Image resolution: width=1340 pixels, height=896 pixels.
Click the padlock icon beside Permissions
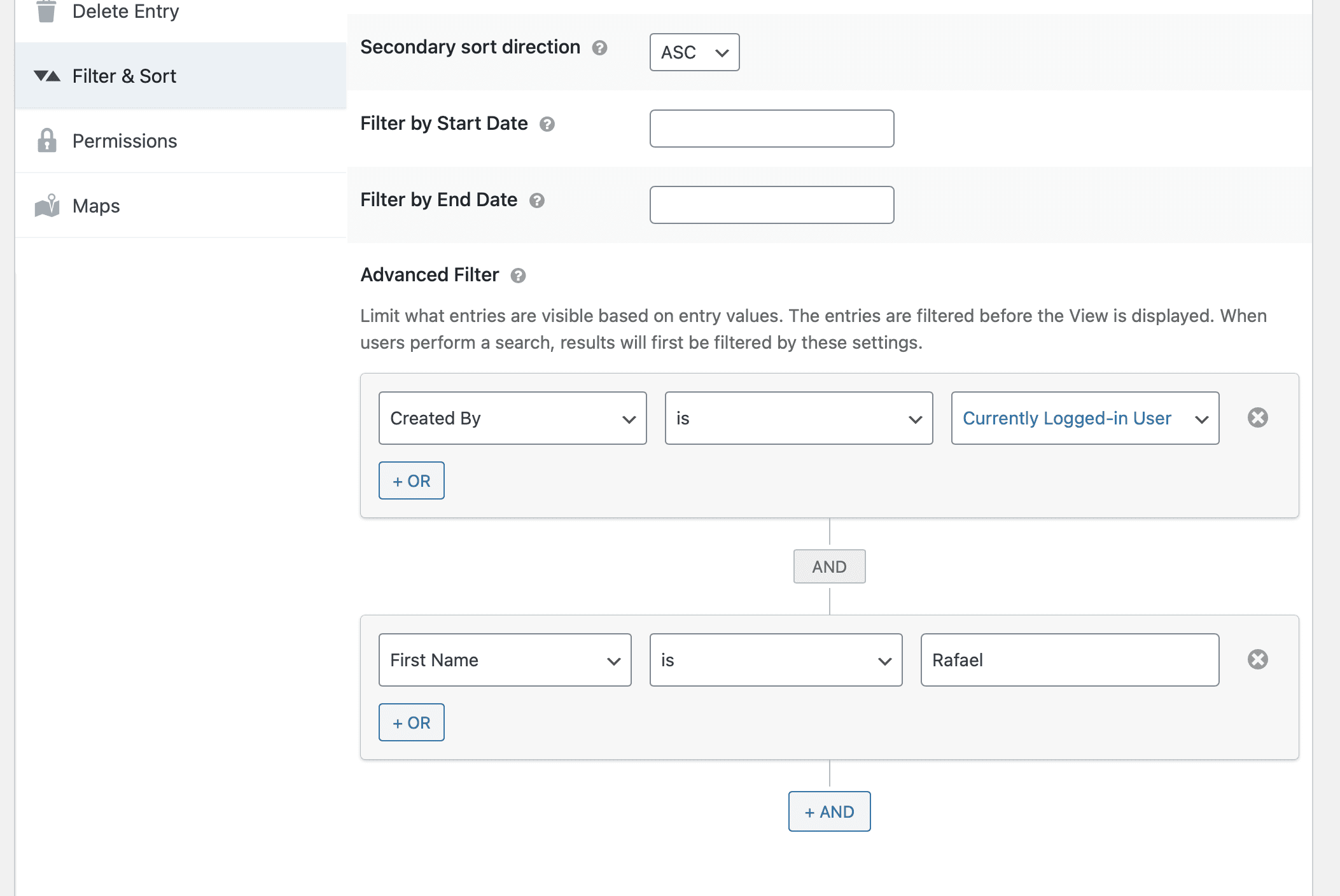coord(46,141)
